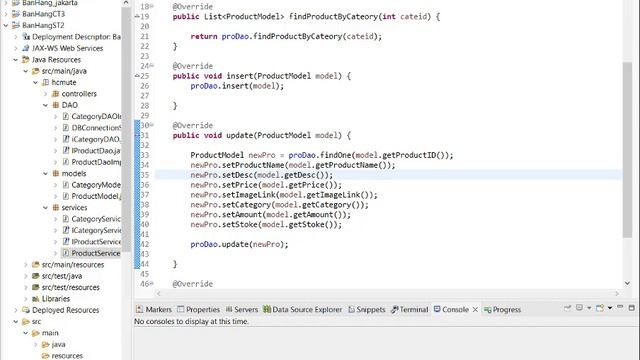Screen dimensions: 640x360
Task: Click the line 'proDao.update(newPro);' in editor
Action: (239, 244)
